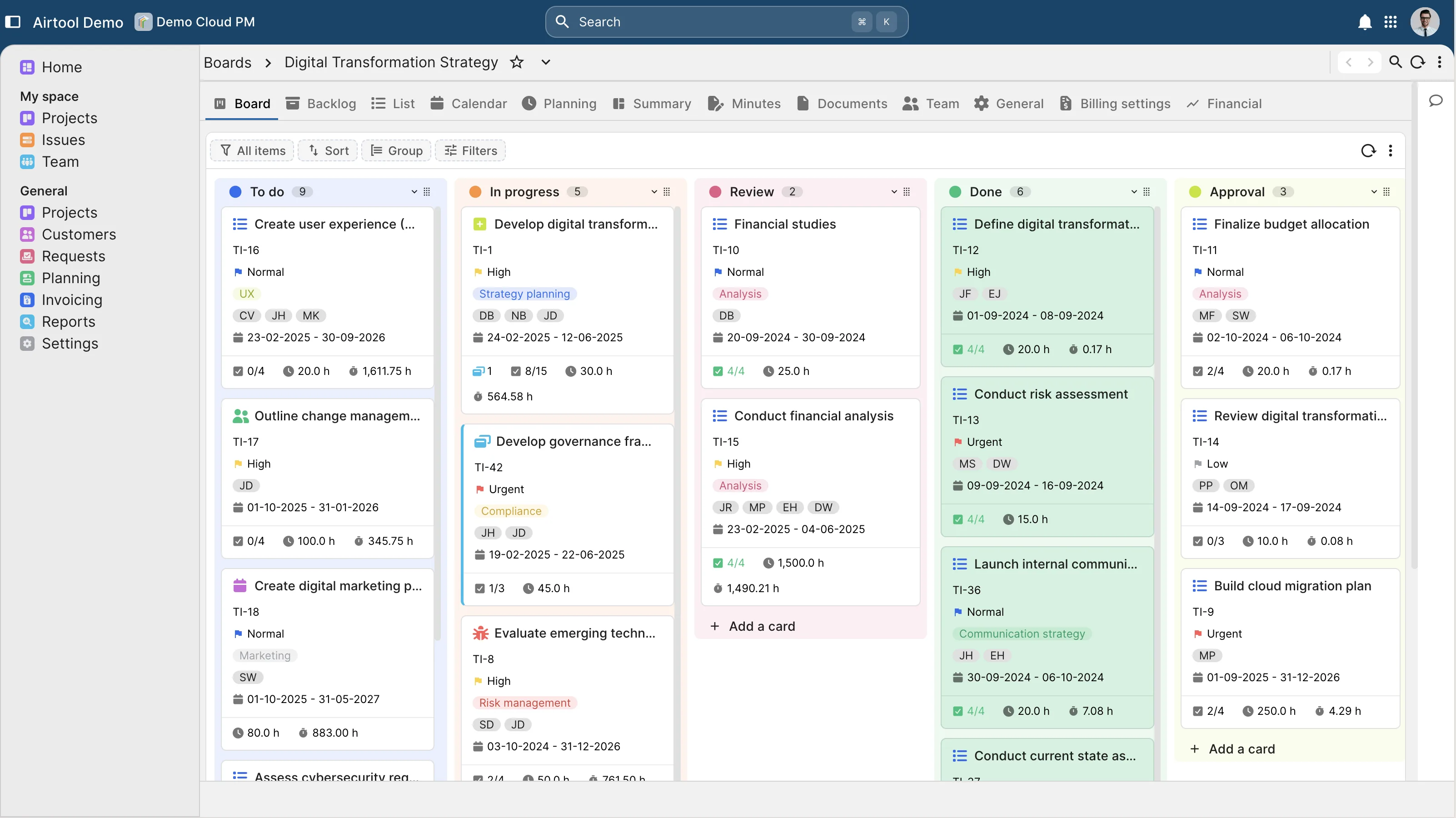Open the Financial tab
1456x818 pixels.
coord(1224,104)
